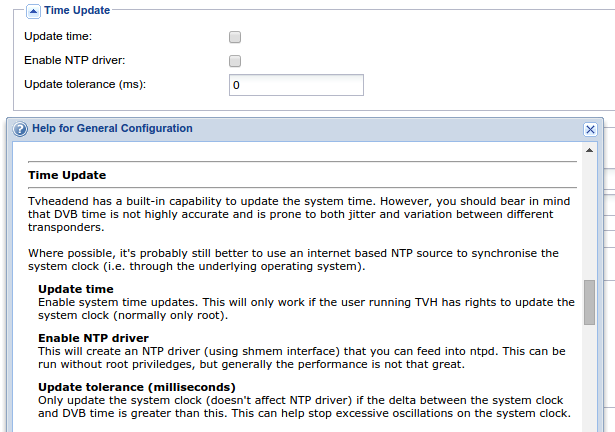The width and height of the screenshot is (615, 432).
Task: Click the 'Enable NTP driver:' form label
Action: pos(75,60)
